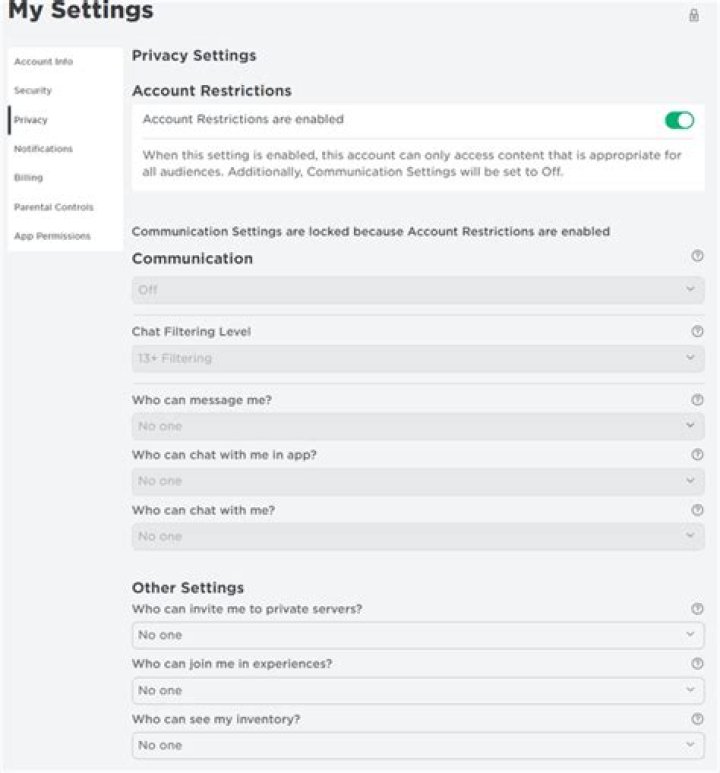Viewport: 720px width, 773px height.
Task: Expand the private servers invite dropdown
Action: pyautogui.click(x=417, y=635)
